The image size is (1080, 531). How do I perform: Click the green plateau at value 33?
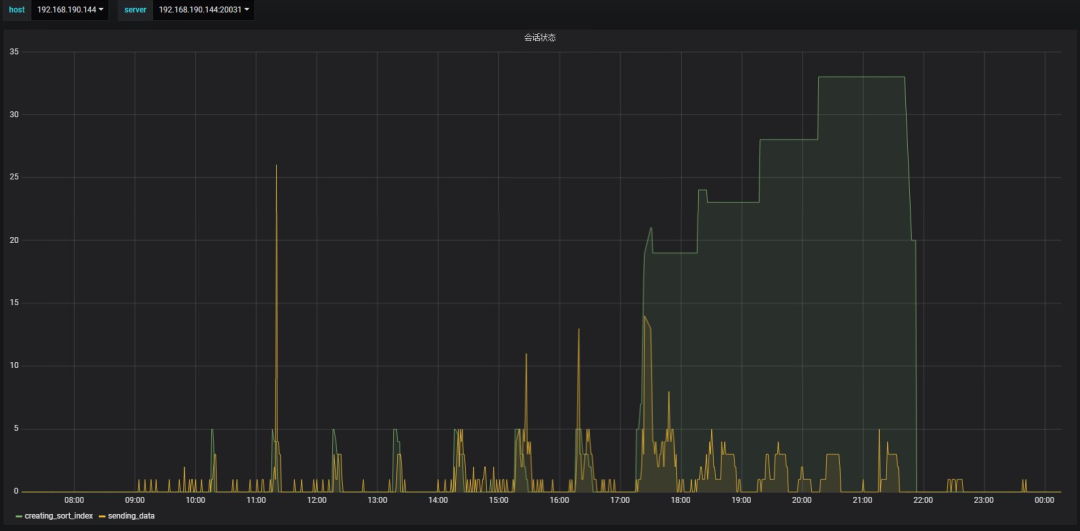860,77
